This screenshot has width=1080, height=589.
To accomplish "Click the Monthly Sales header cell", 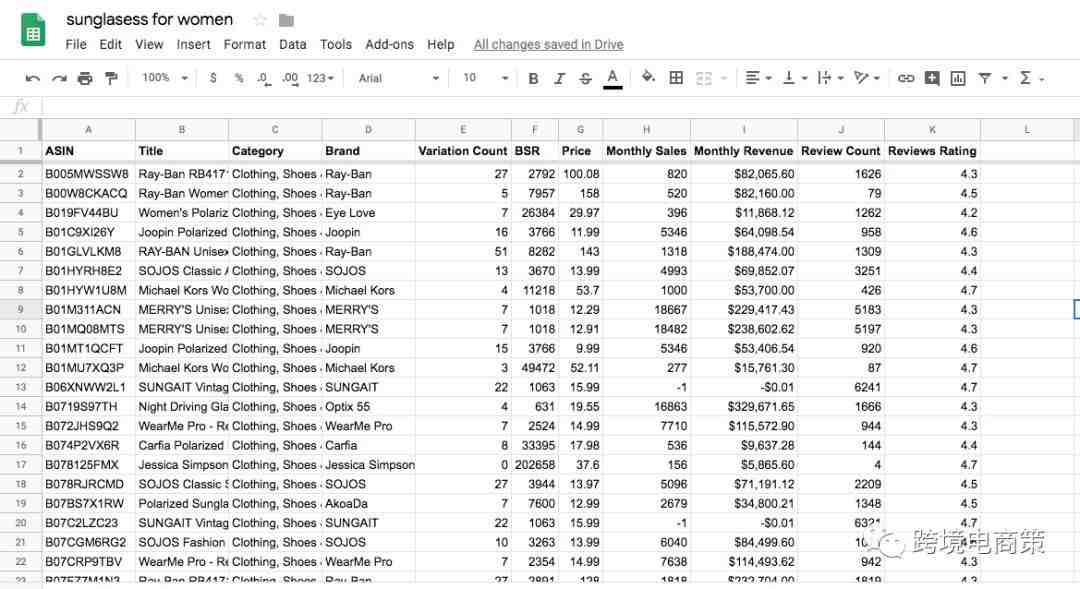I will coord(646,151).
